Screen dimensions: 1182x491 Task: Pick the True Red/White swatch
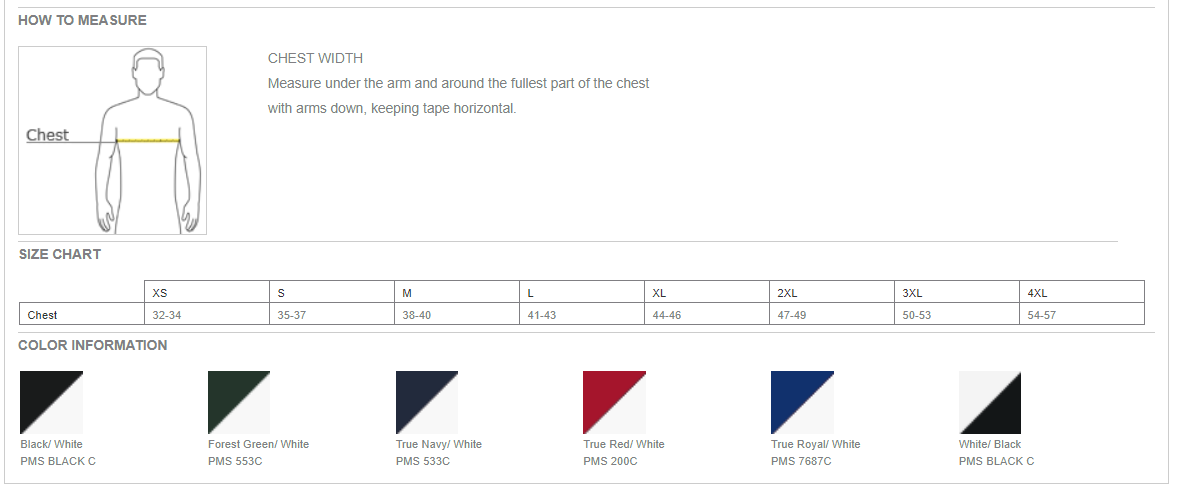(614, 403)
